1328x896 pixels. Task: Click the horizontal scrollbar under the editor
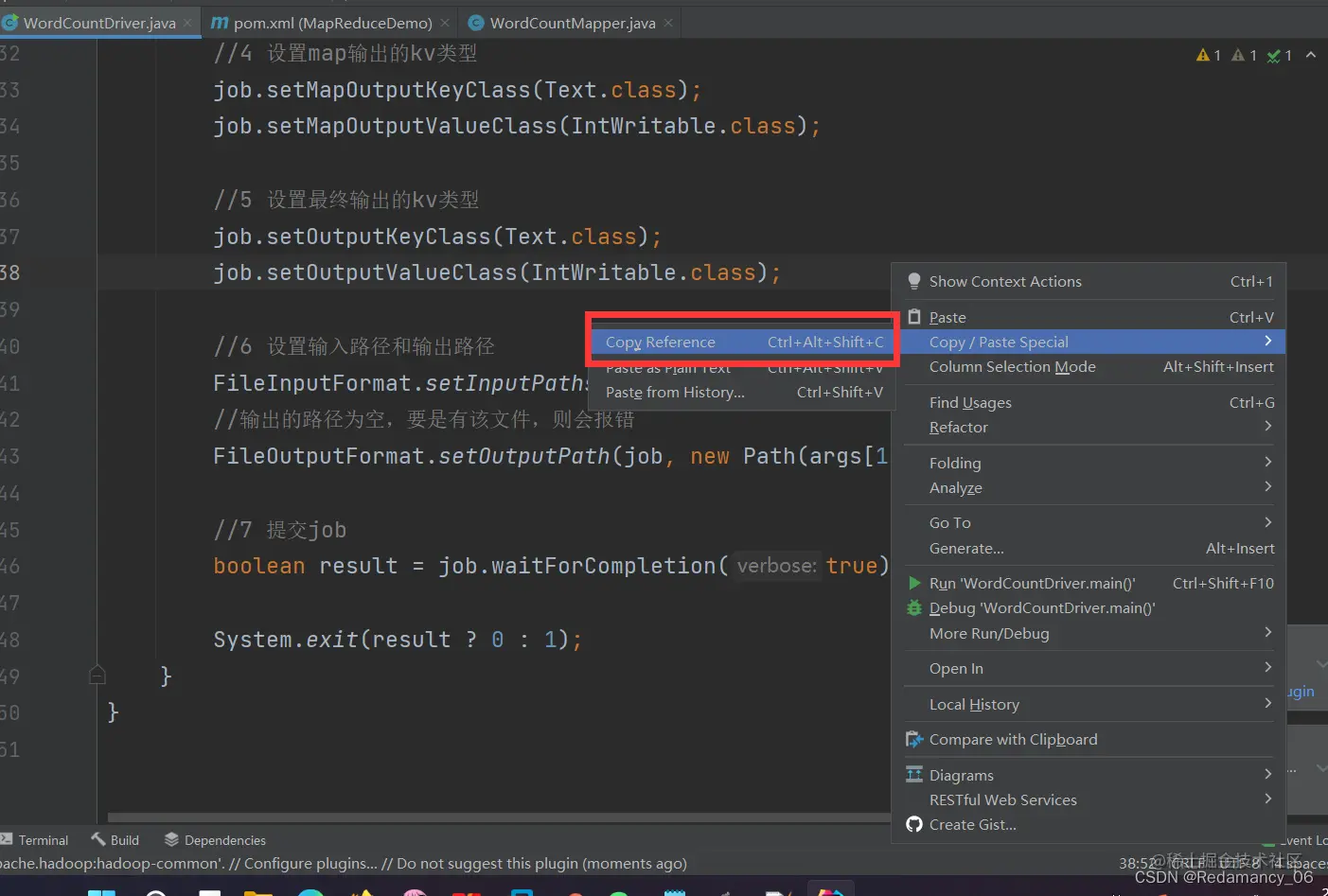[499, 817]
